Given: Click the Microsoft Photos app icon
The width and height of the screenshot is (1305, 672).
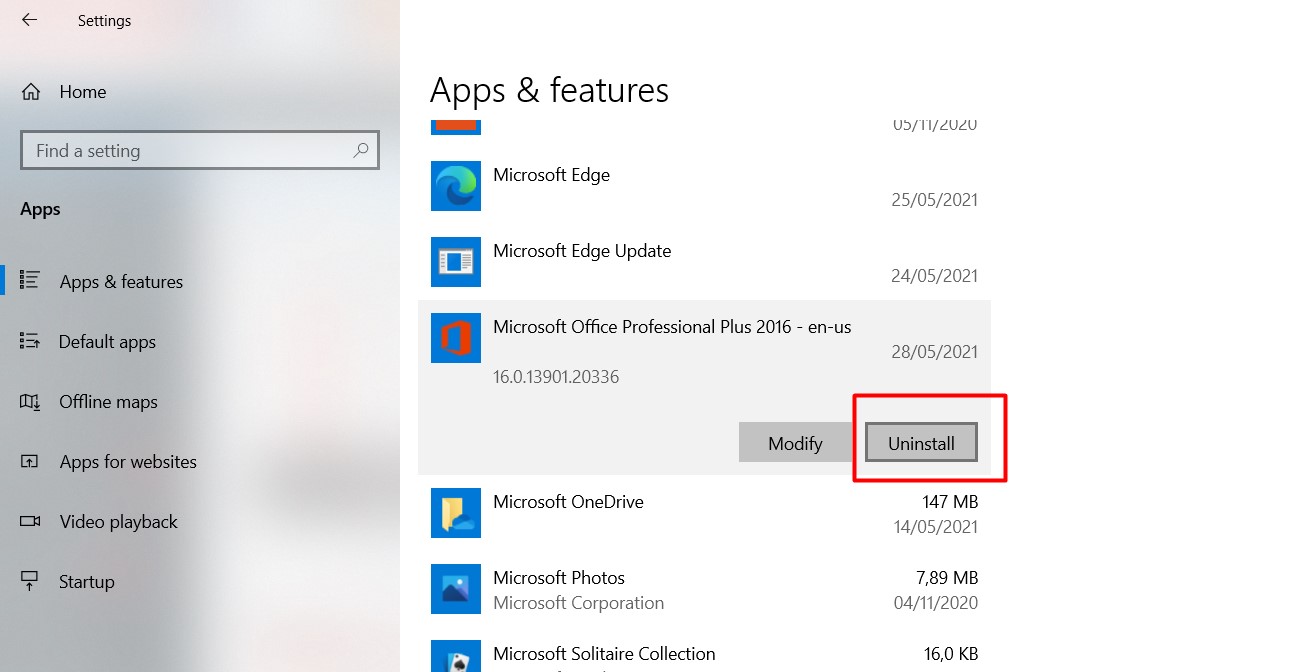Looking at the screenshot, I should click(x=456, y=589).
